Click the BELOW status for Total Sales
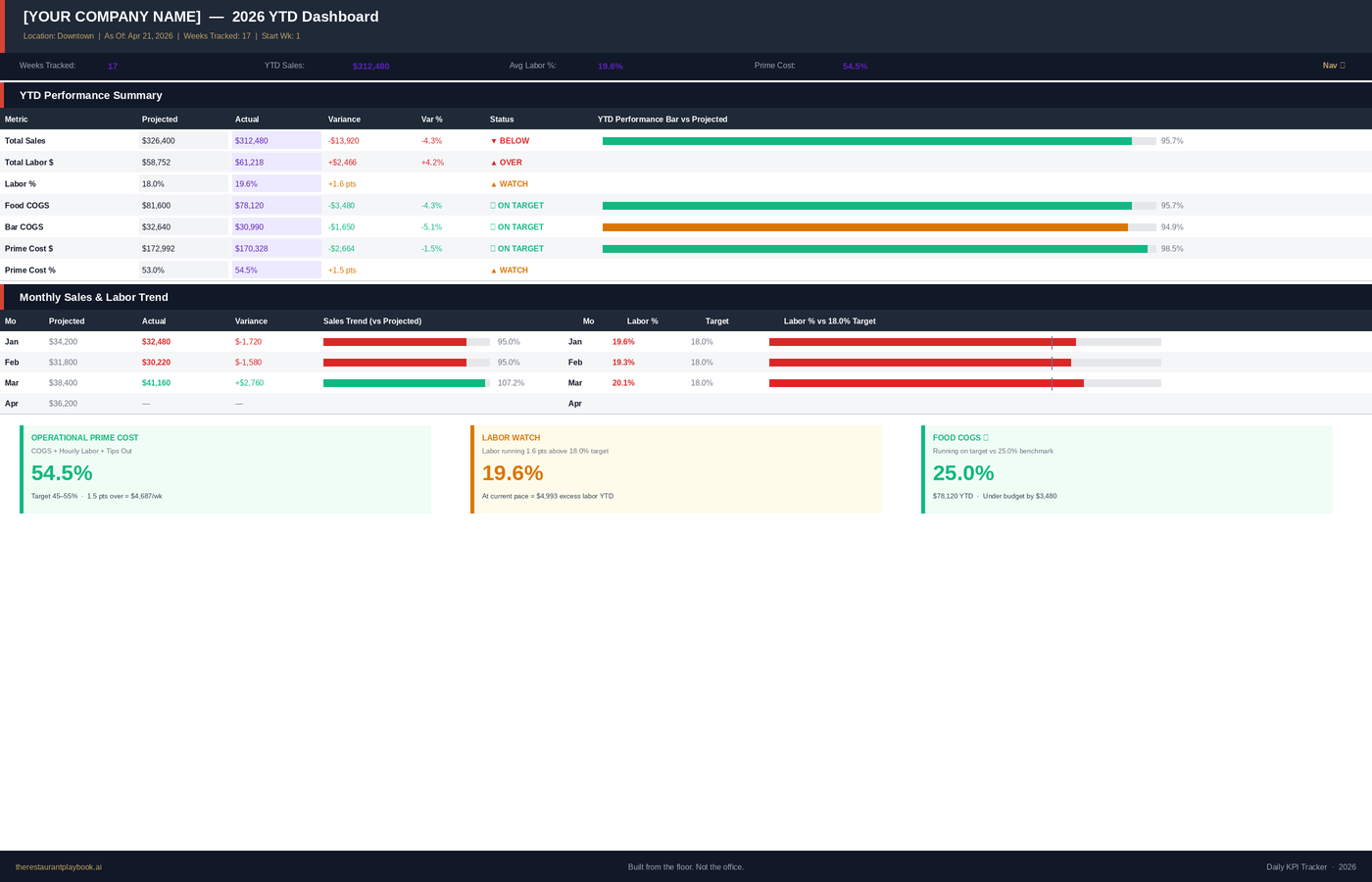This screenshot has width=1372, height=882. [x=510, y=141]
